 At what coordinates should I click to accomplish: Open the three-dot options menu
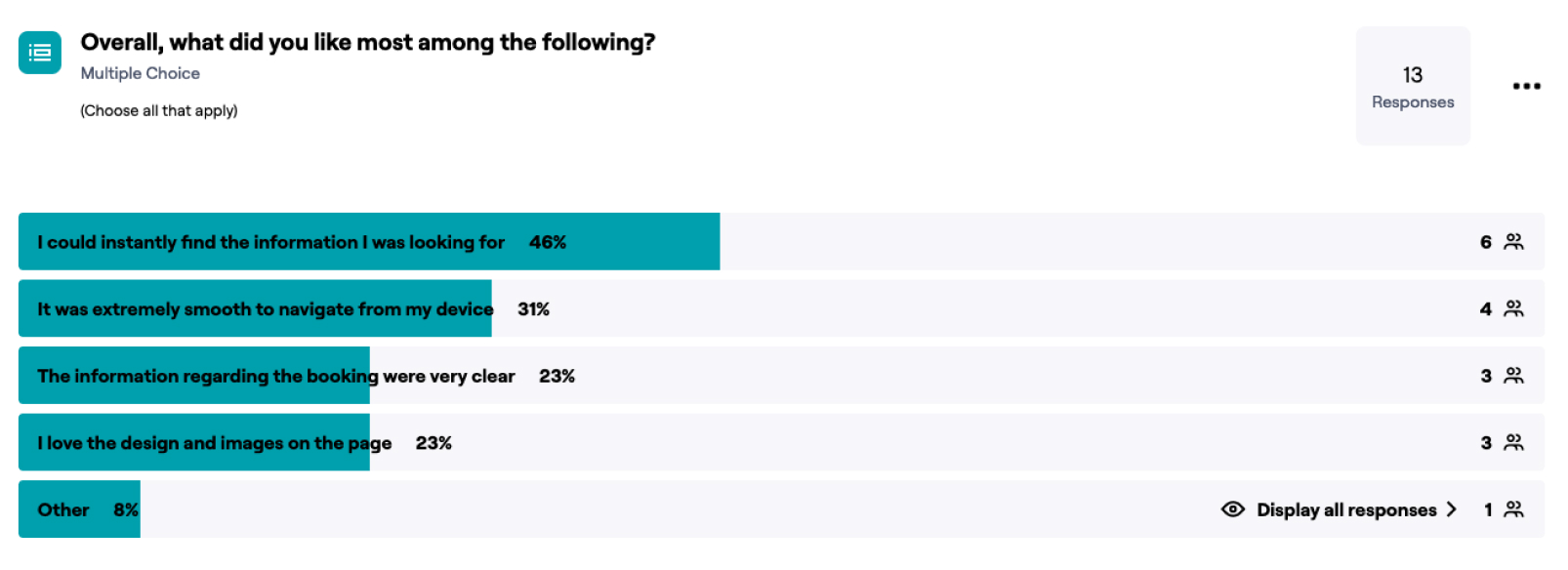(x=1526, y=86)
